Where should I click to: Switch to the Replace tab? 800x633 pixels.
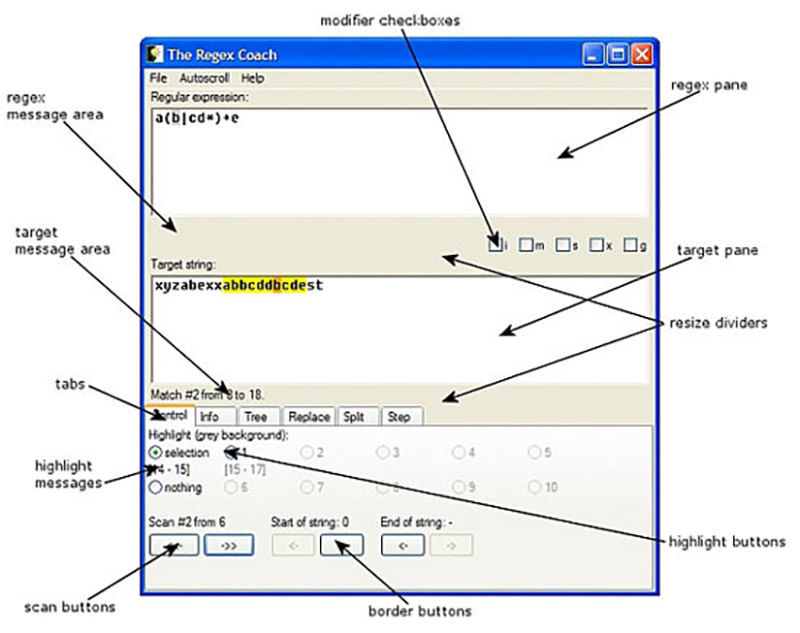click(x=309, y=417)
